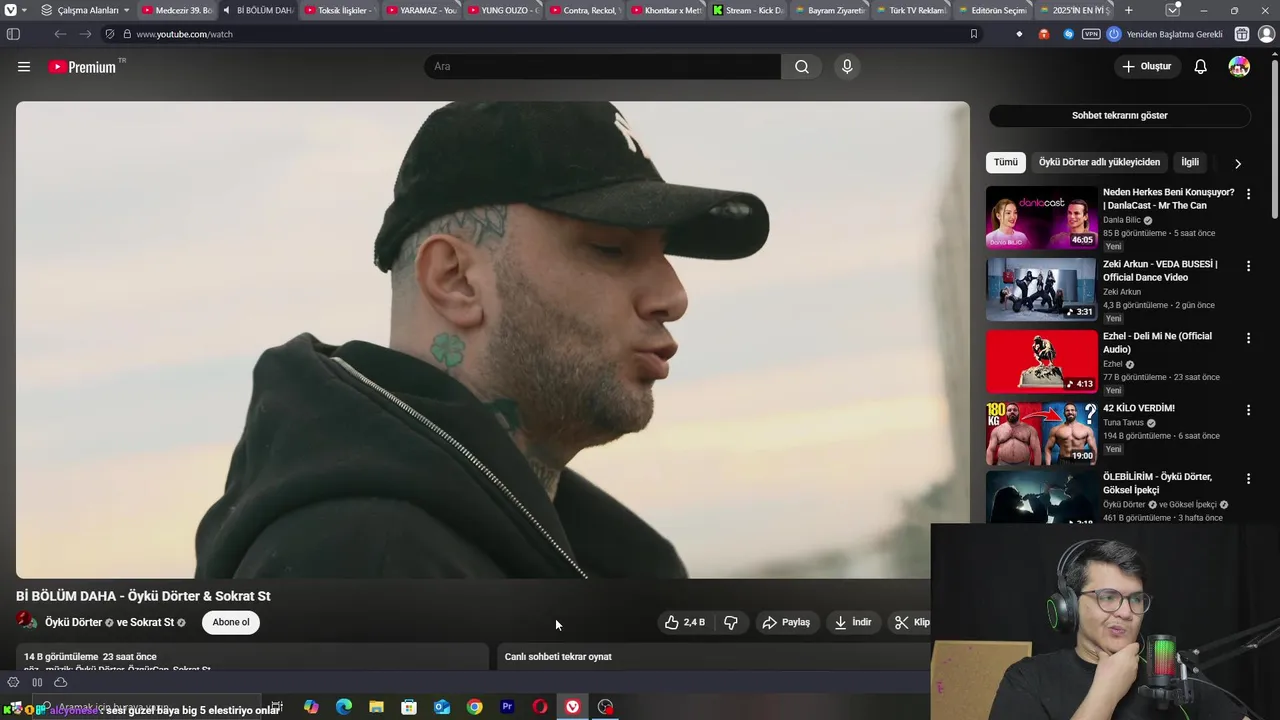Toggle the VPN button in address bar
The height and width of the screenshot is (720, 1280).
click(1091, 34)
